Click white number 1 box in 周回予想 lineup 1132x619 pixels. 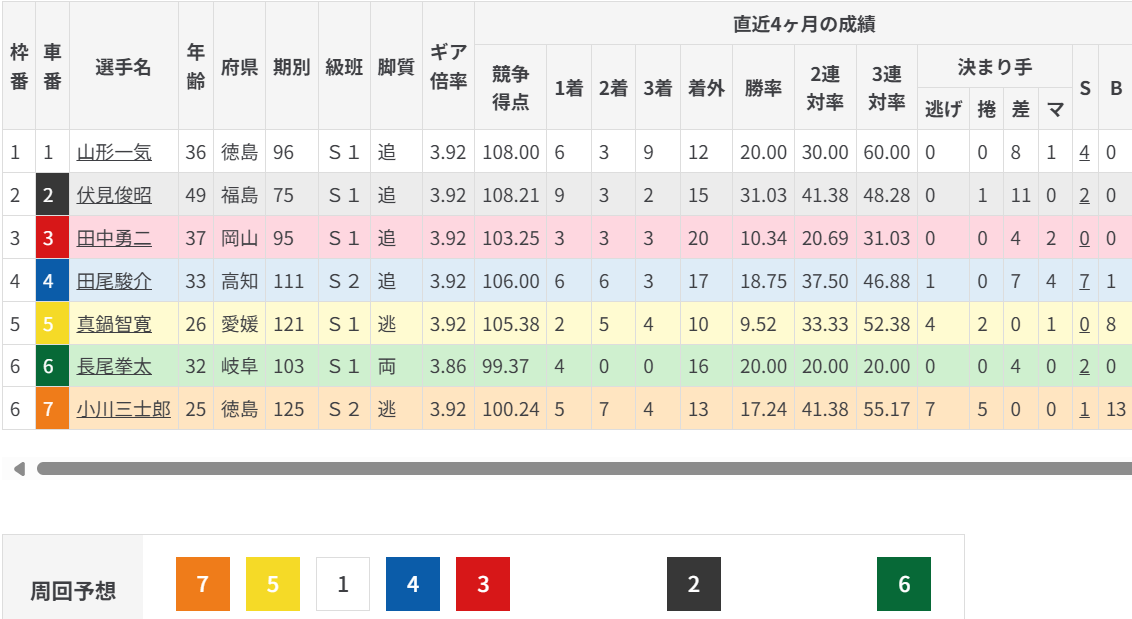coord(343,584)
